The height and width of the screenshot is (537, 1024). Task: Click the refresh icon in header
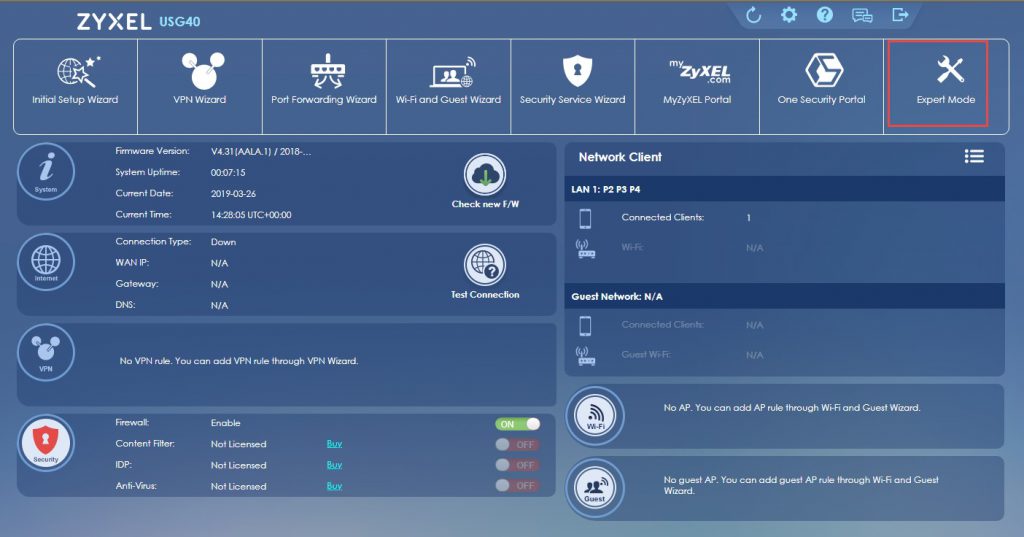coord(754,15)
